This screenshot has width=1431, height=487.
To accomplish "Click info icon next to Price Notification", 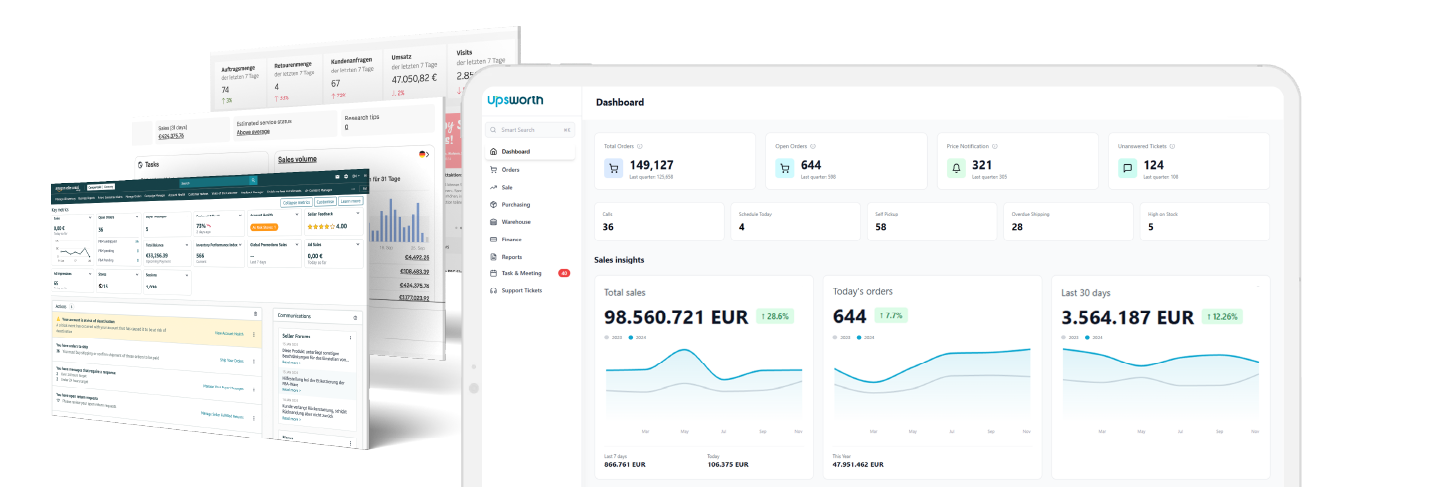I will click(995, 146).
